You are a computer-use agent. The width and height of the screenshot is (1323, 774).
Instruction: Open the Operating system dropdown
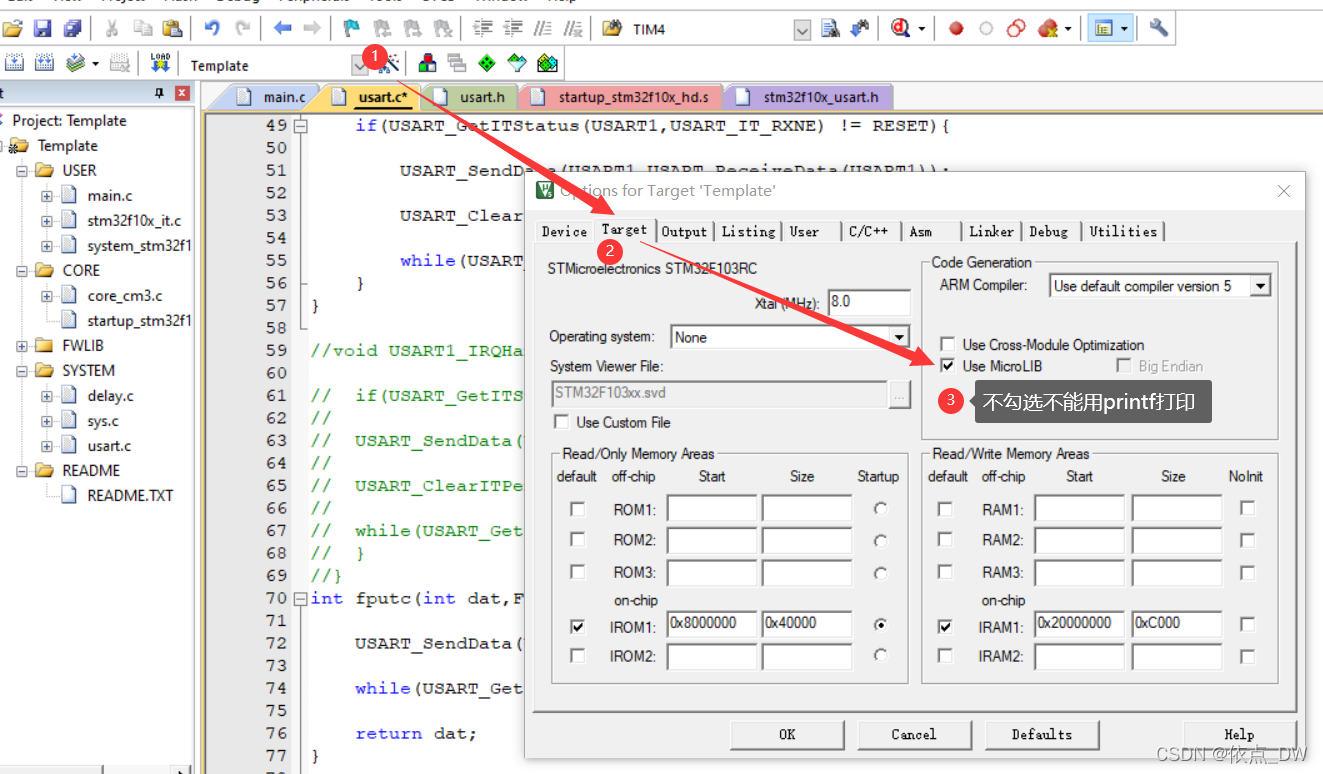(x=899, y=337)
